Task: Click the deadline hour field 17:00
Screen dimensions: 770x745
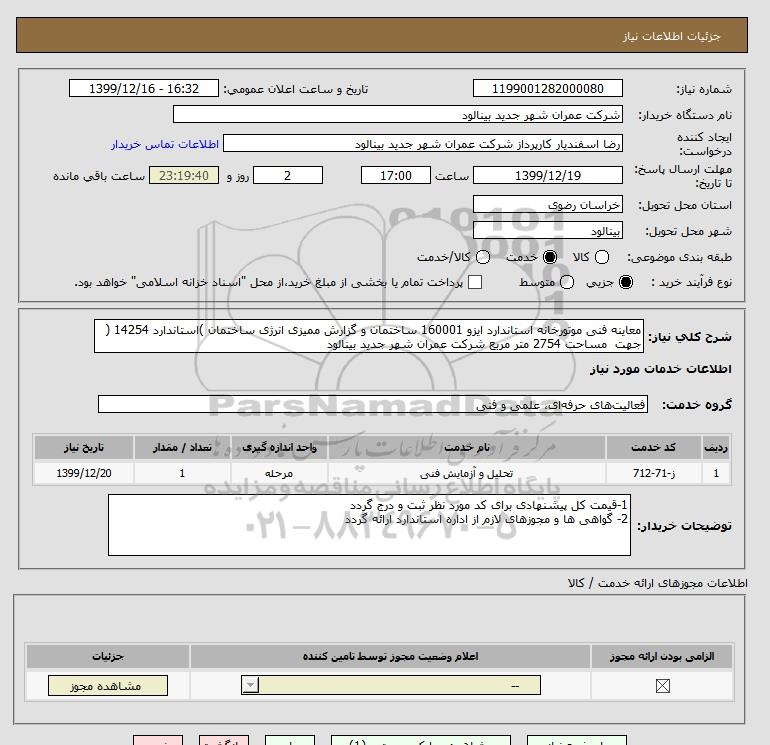Action: [396, 175]
